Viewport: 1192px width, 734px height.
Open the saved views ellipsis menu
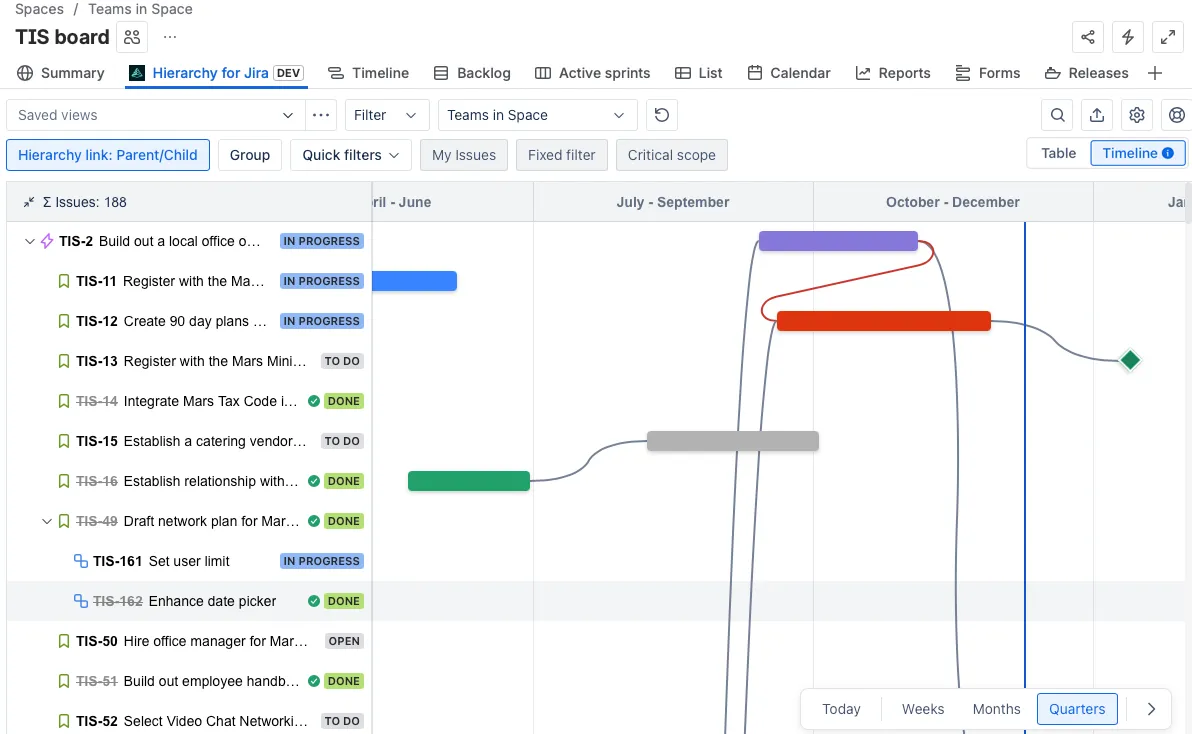[321, 115]
